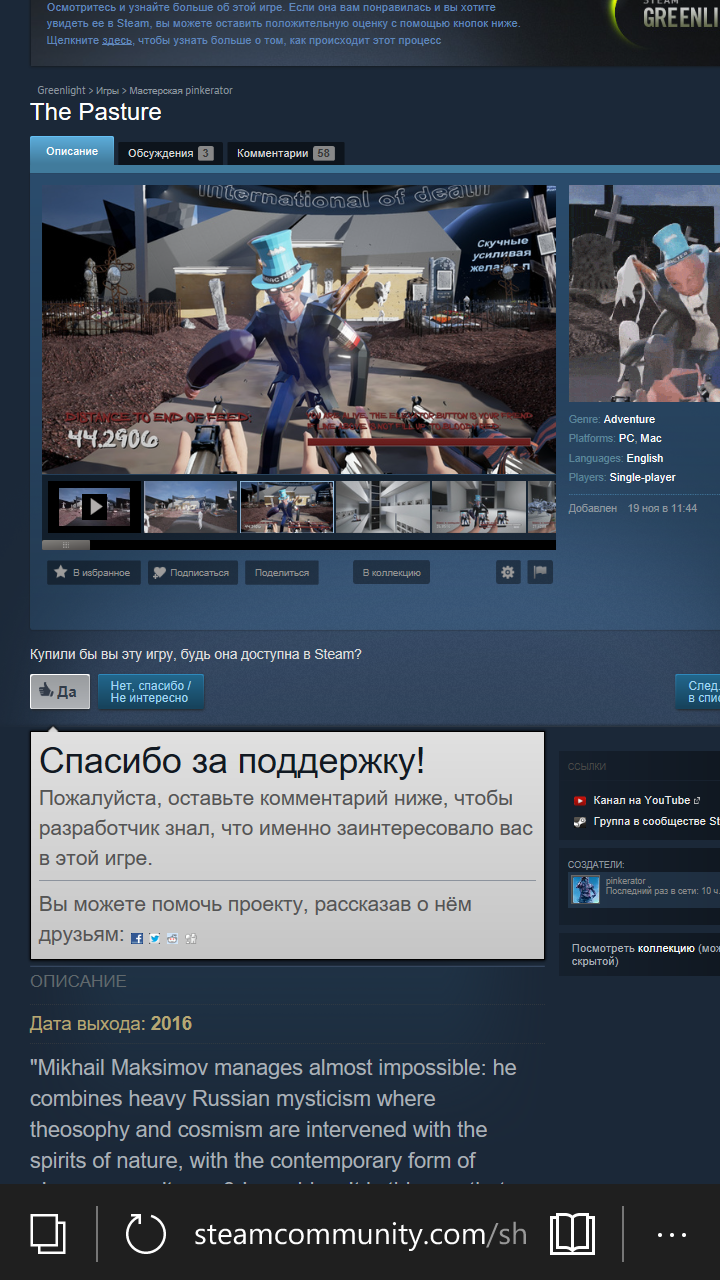The image size is (720, 1280).
Task: Click the discussions count badge 3
Action: (x=205, y=154)
